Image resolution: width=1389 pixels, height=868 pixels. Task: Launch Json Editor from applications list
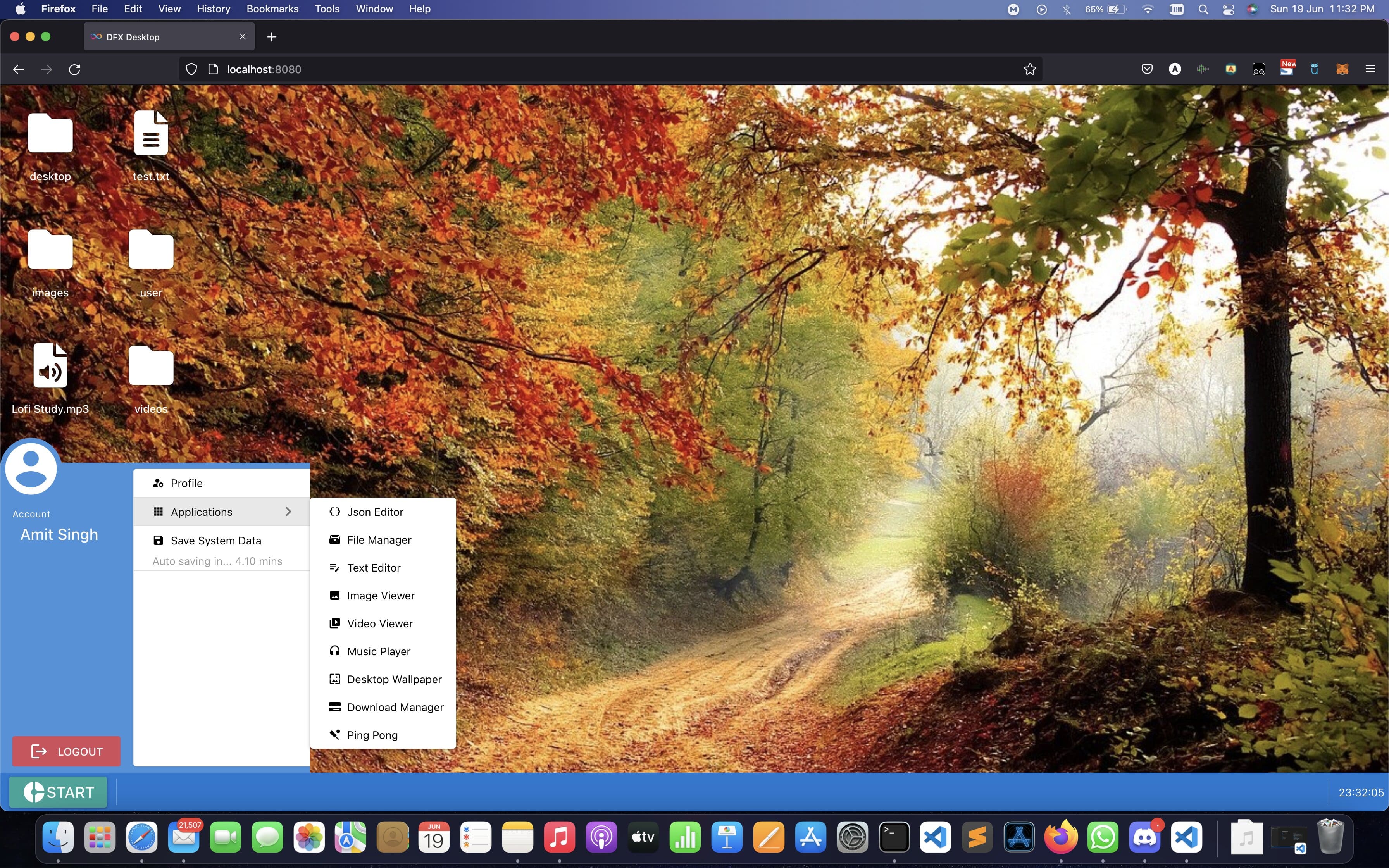[x=375, y=512]
